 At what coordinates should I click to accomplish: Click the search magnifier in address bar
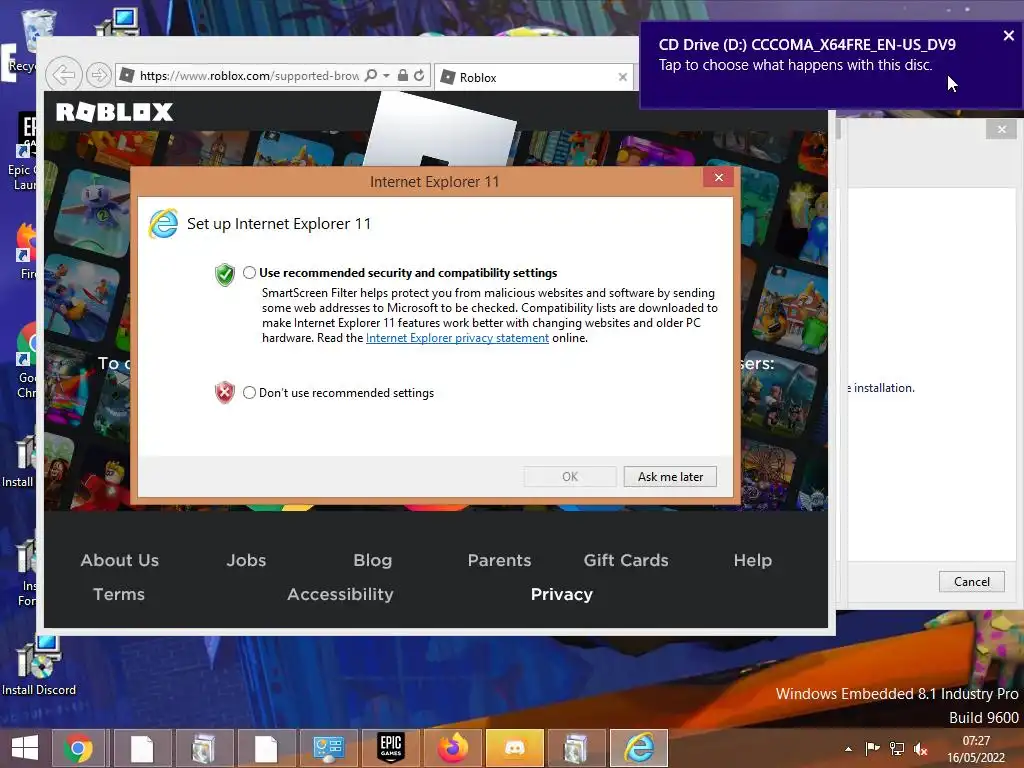pos(371,75)
